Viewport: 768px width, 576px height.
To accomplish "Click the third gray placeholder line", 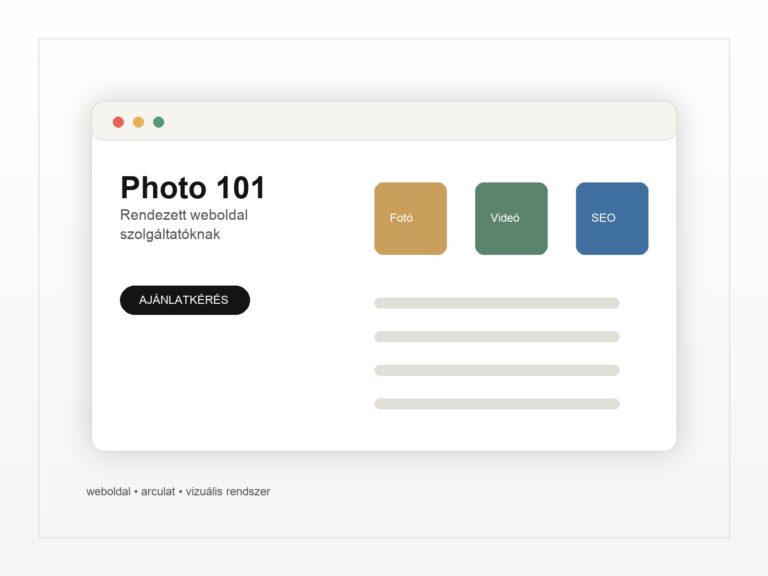I will pyautogui.click(x=497, y=370).
